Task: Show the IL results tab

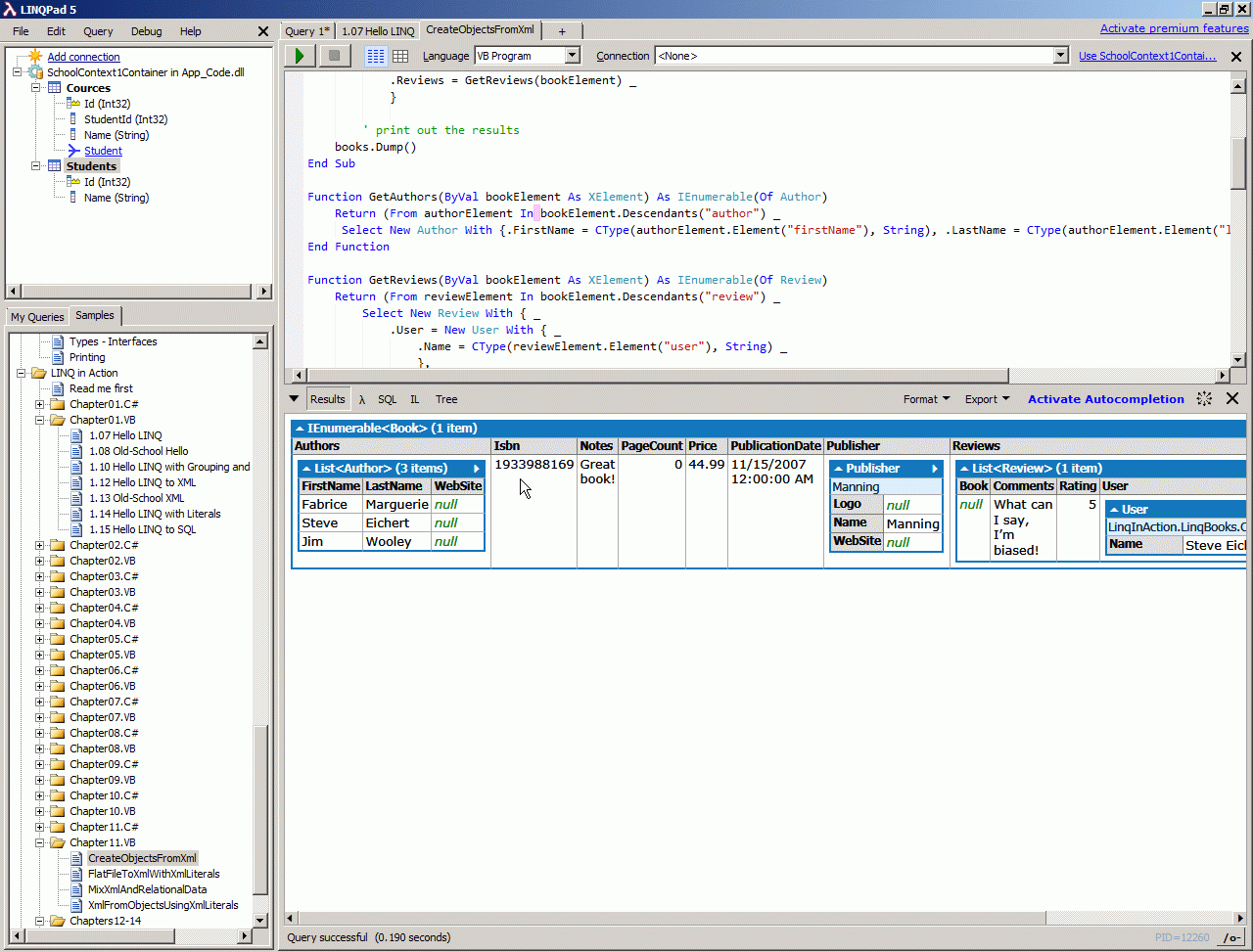Action: click(x=415, y=399)
